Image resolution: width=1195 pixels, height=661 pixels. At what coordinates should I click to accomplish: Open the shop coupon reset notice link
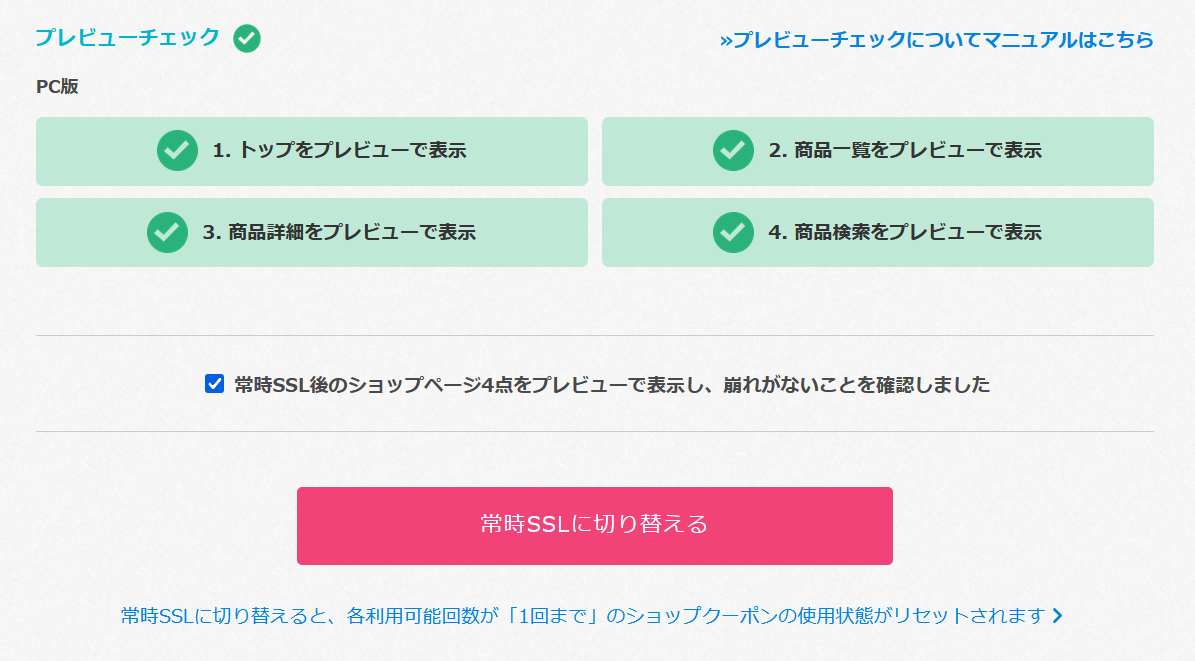point(590,617)
